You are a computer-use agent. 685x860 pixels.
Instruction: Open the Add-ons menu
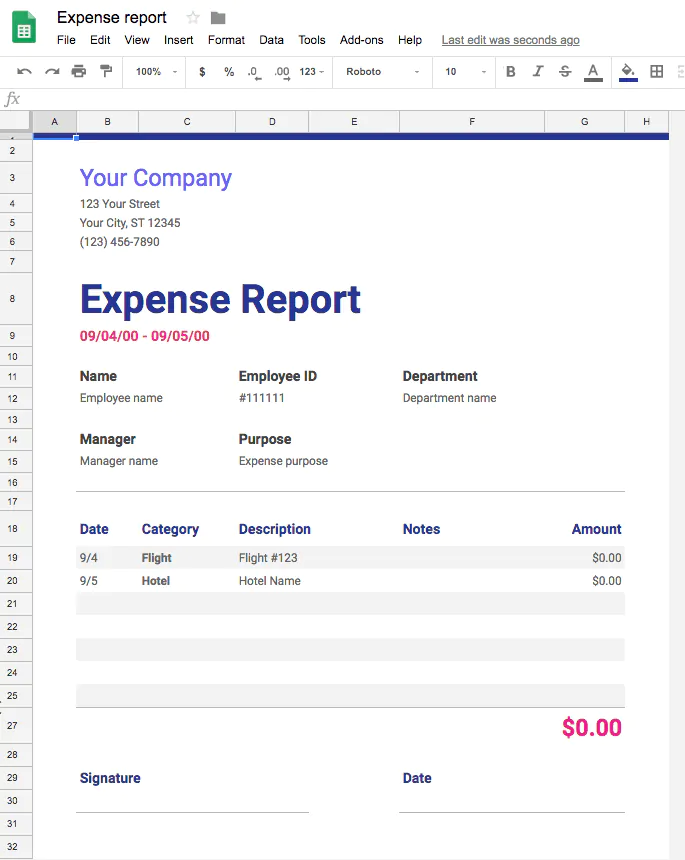[361, 40]
